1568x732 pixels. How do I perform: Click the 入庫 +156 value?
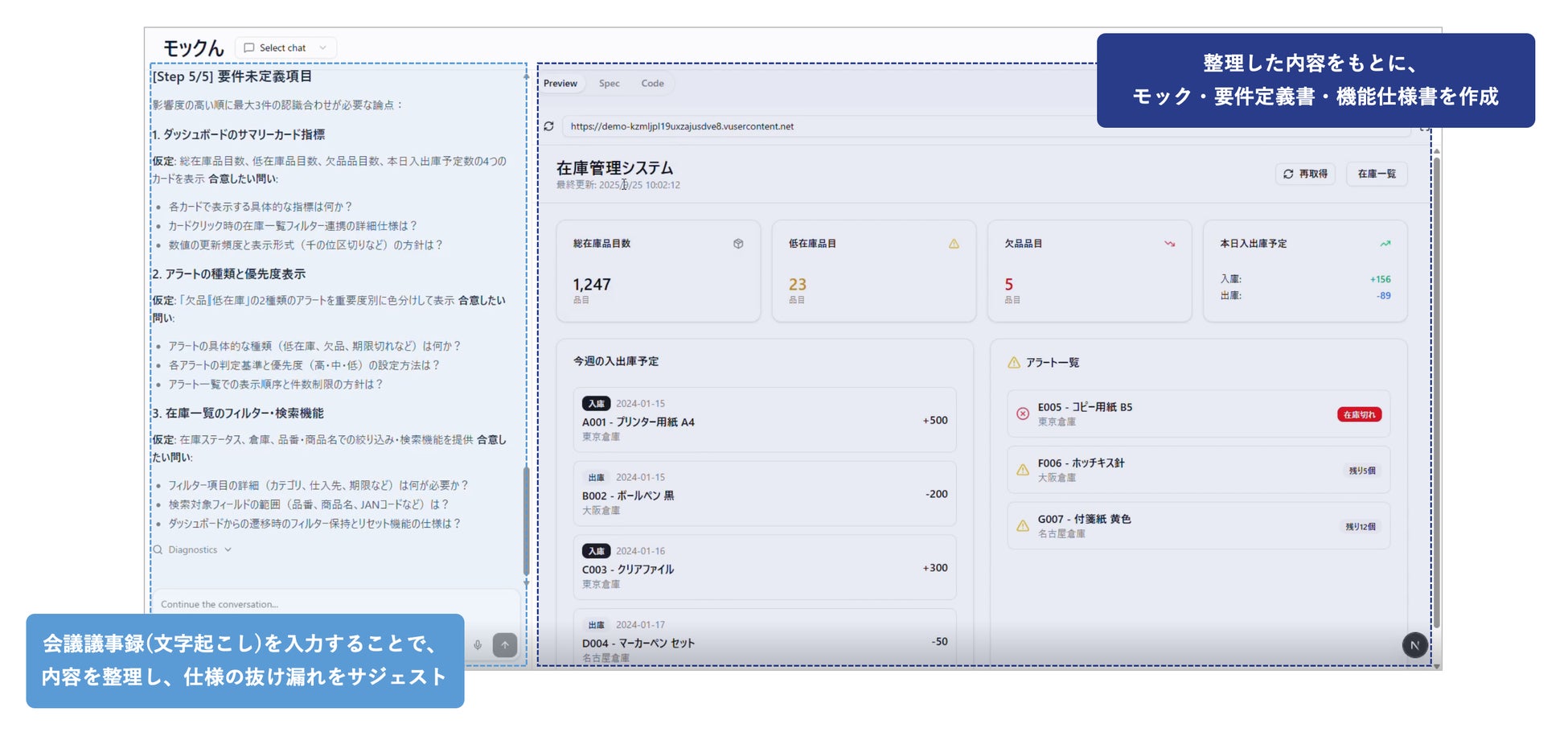[1380, 279]
